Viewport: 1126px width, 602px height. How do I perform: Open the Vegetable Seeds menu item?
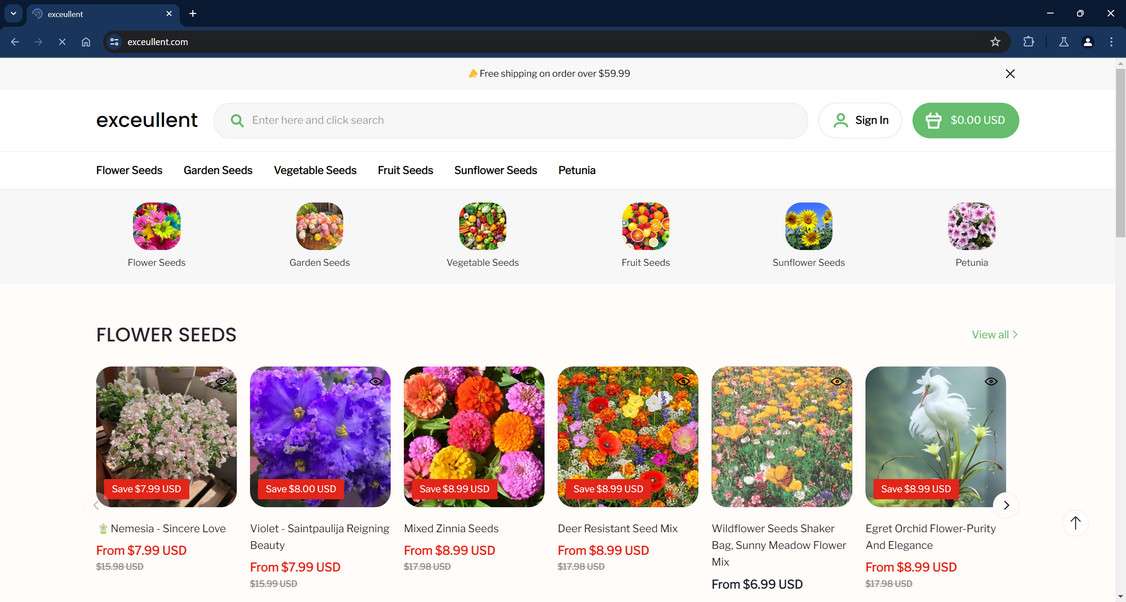tap(315, 170)
